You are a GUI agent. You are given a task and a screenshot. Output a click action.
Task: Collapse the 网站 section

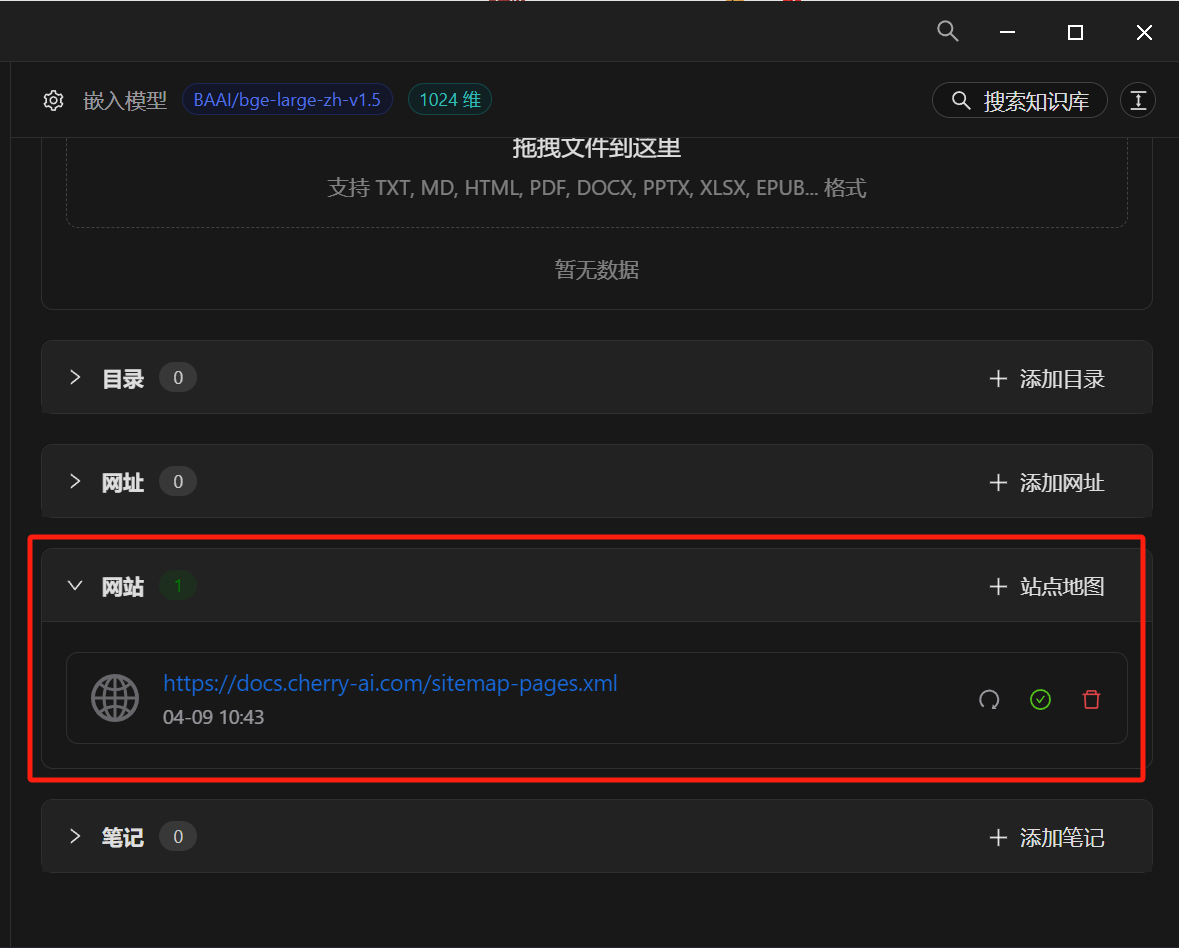[x=75, y=586]
